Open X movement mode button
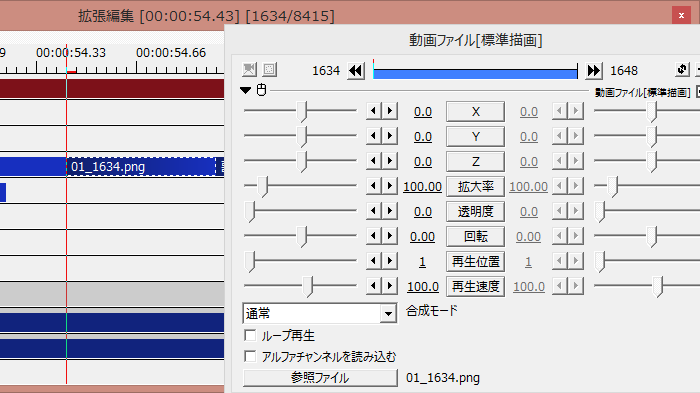700x393 pixels. tap(475, 111)
